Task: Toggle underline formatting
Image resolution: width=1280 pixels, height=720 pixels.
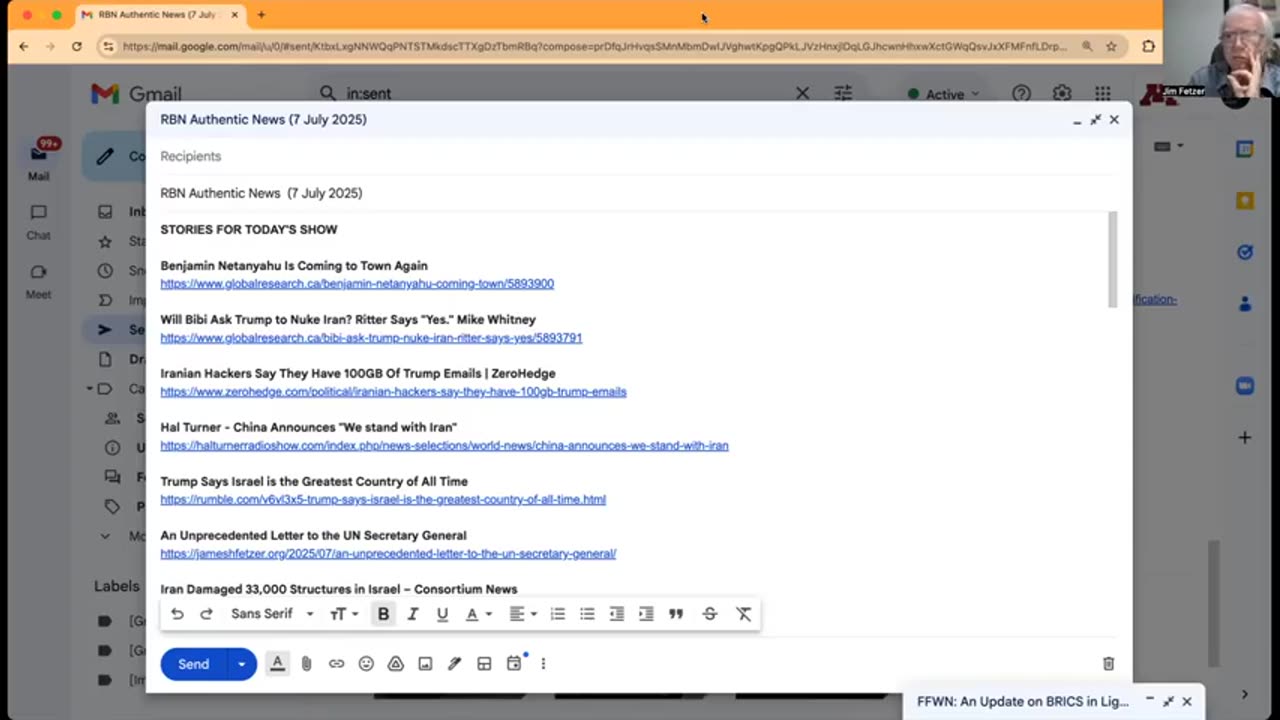Action: click(442, 614)
